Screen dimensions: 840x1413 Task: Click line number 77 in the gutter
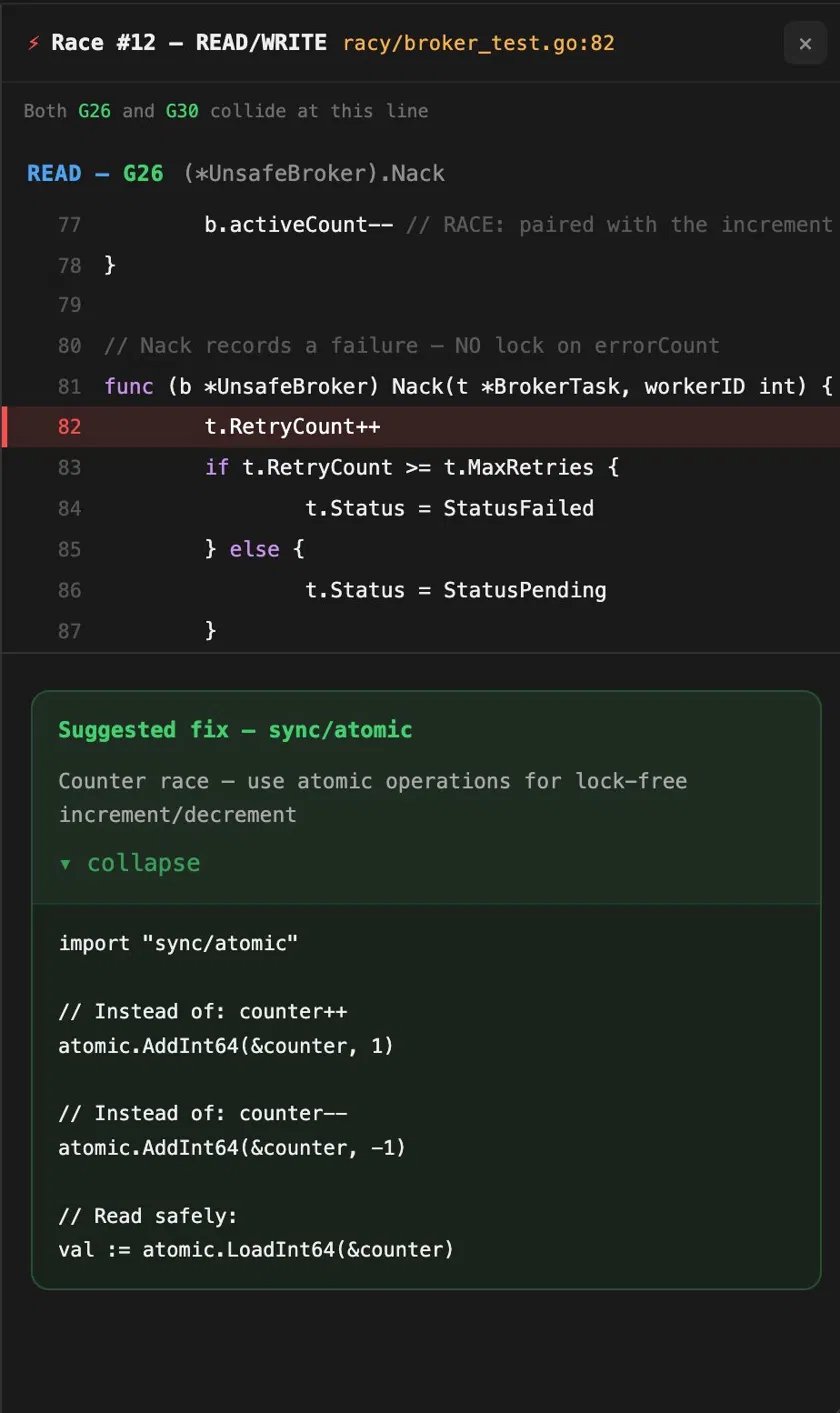[x=69, y=224]
